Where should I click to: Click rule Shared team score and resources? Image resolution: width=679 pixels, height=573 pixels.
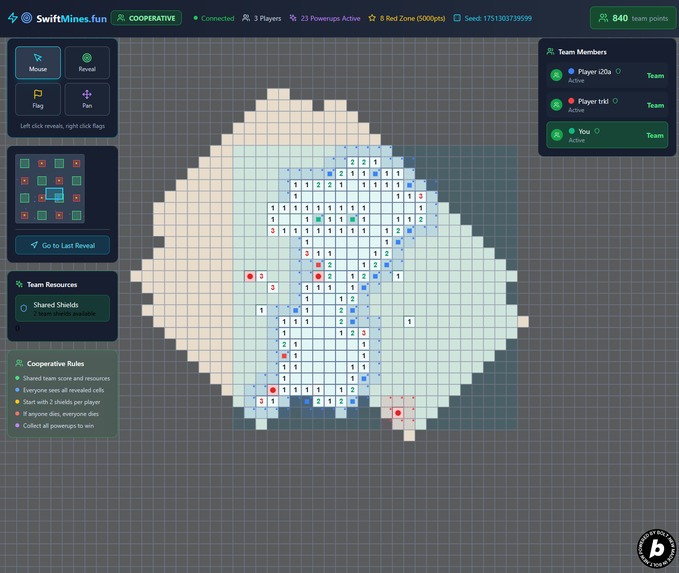pos(66,378)
